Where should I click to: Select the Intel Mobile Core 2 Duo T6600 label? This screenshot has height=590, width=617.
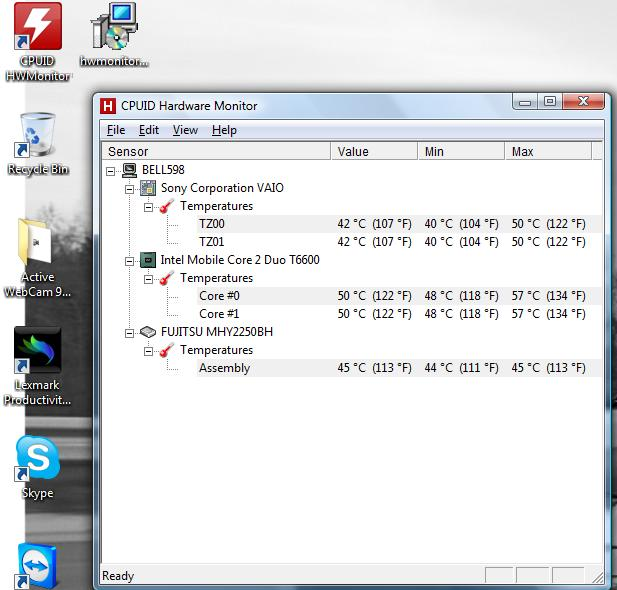point(240,260)
